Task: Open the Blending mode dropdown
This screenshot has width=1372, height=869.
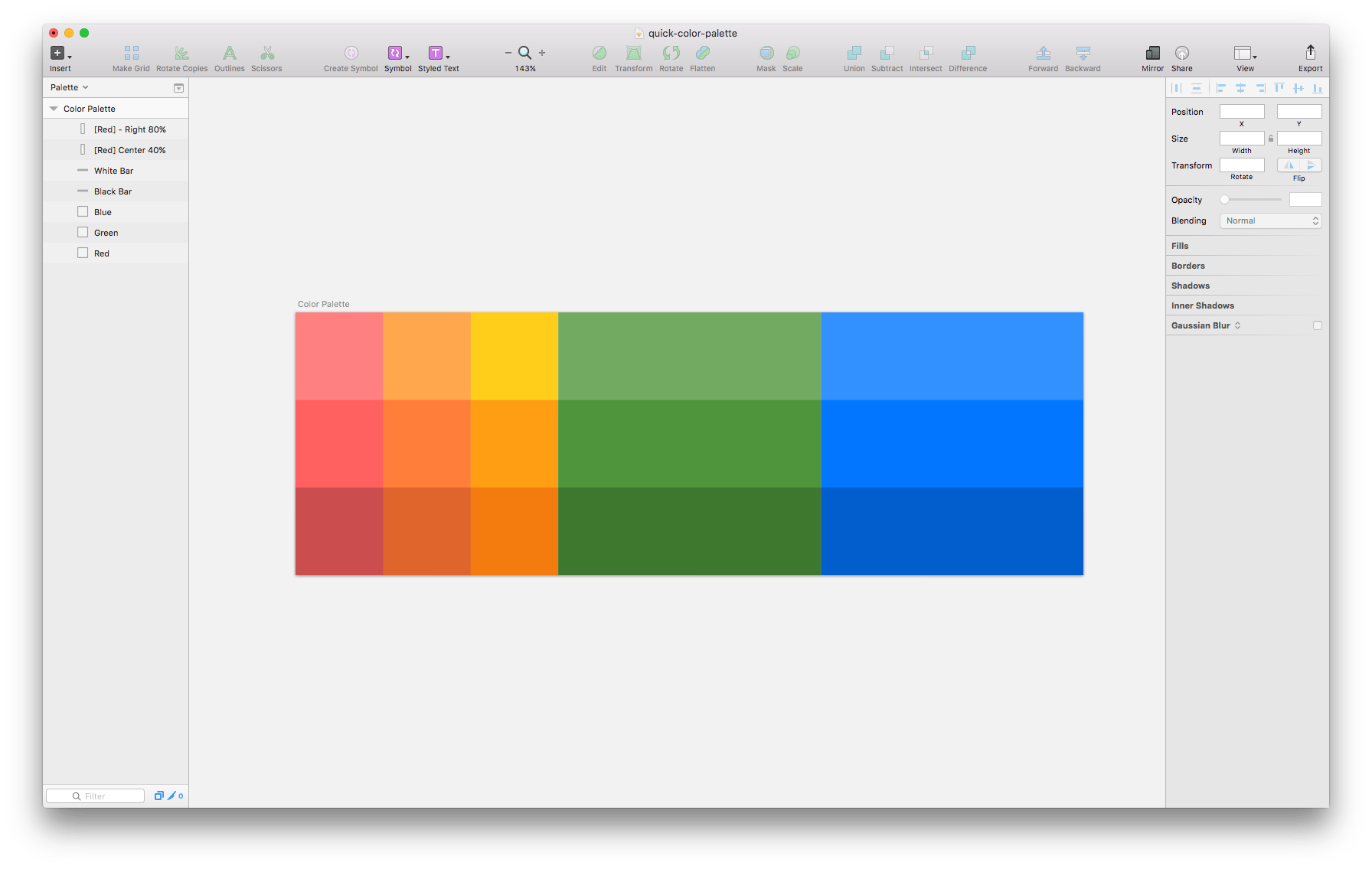Action: pyautogui.click(x=1270, y=221)
